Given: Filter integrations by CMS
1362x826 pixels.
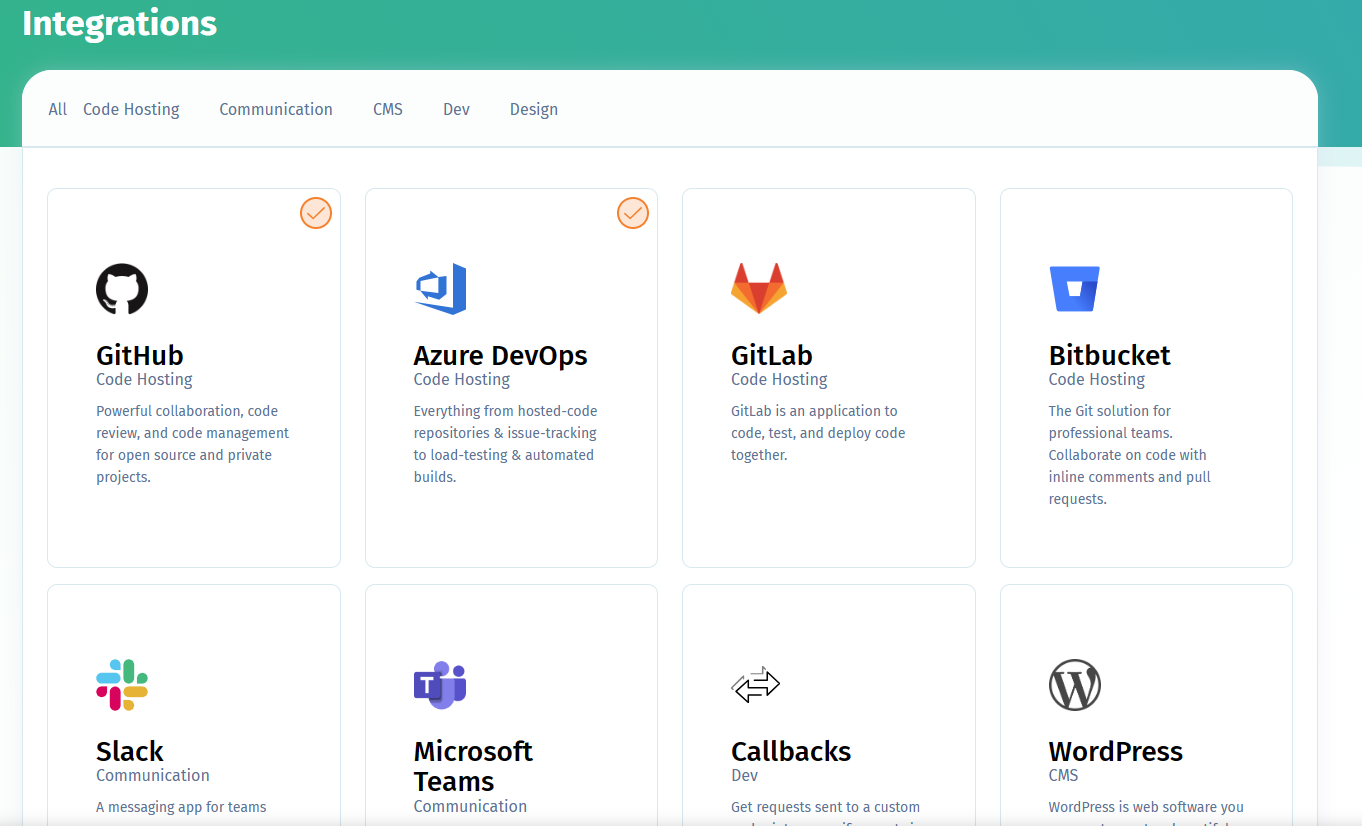Looking at the screenshot, I should [388, 109].
